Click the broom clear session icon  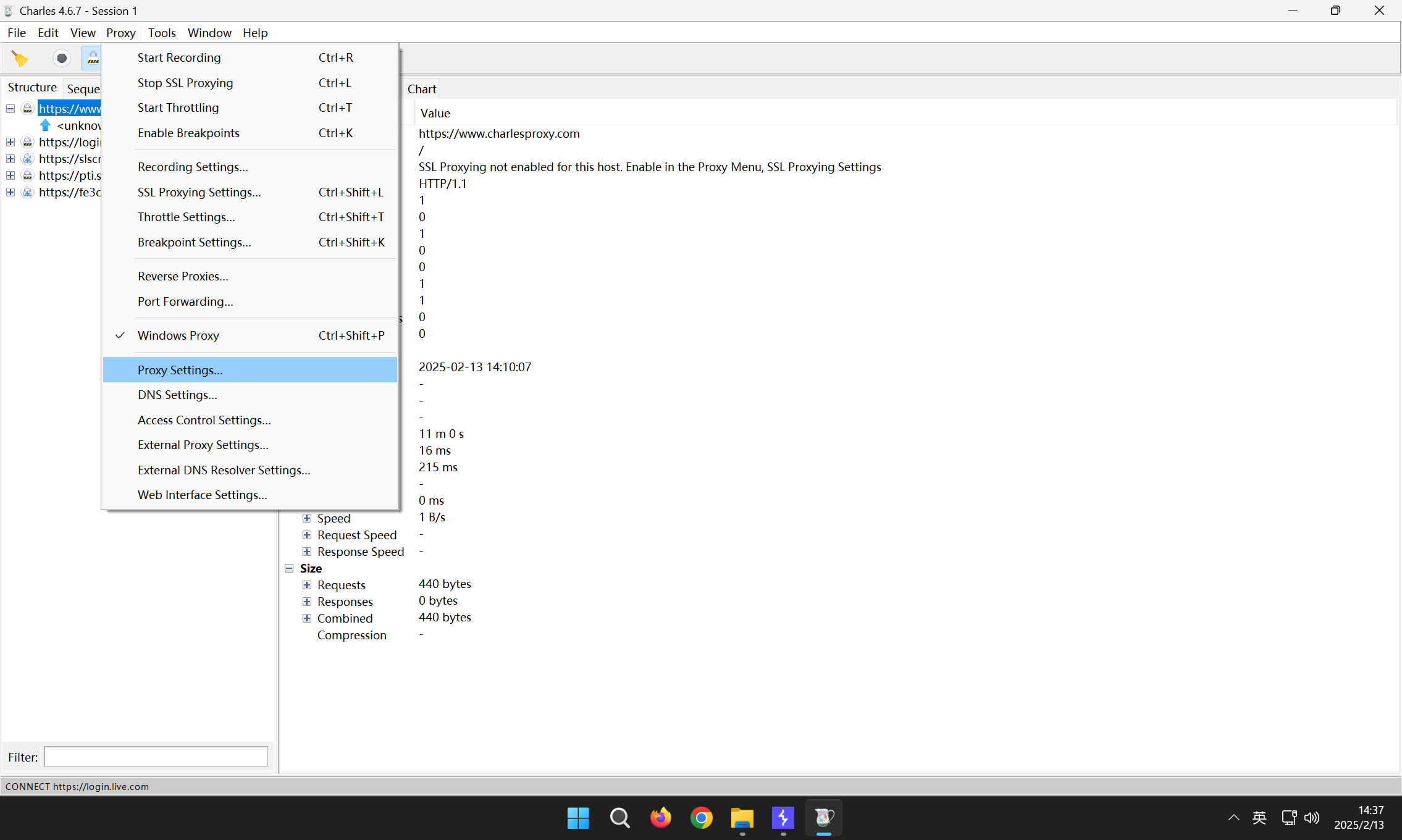(x=20, y=59)
